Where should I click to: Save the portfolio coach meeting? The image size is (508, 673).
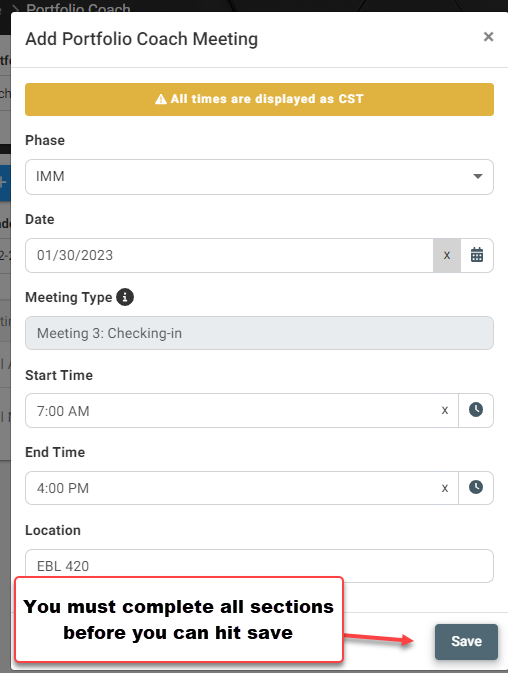(x=466, y=642)
